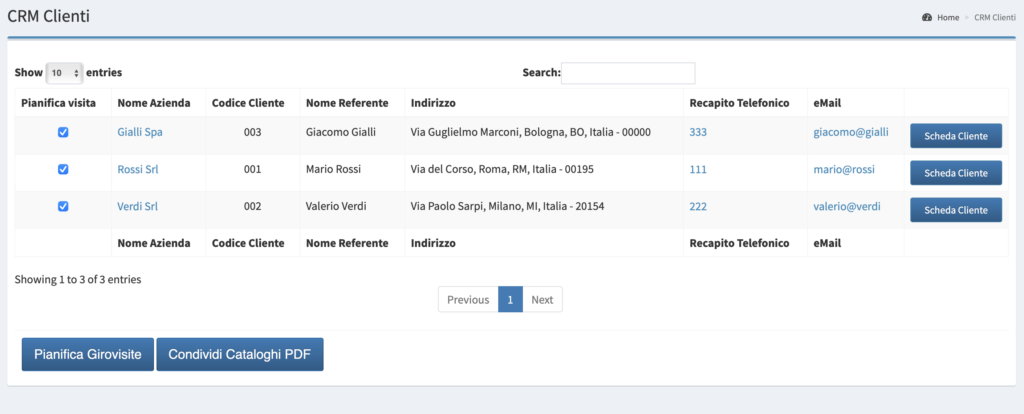Open Verdi Srl company link
The width and height of the screenshot is (1024, 414).
[x=138, y=206]
